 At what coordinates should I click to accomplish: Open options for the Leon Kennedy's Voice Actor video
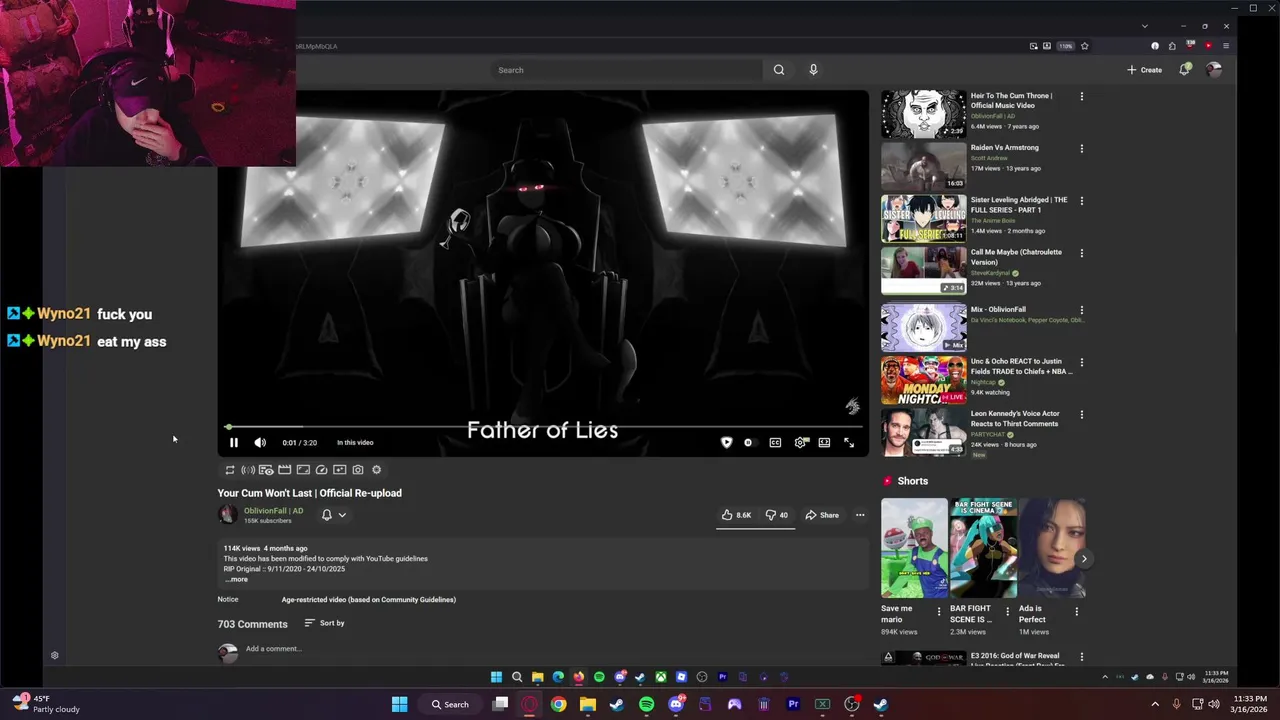(1081, 414)
